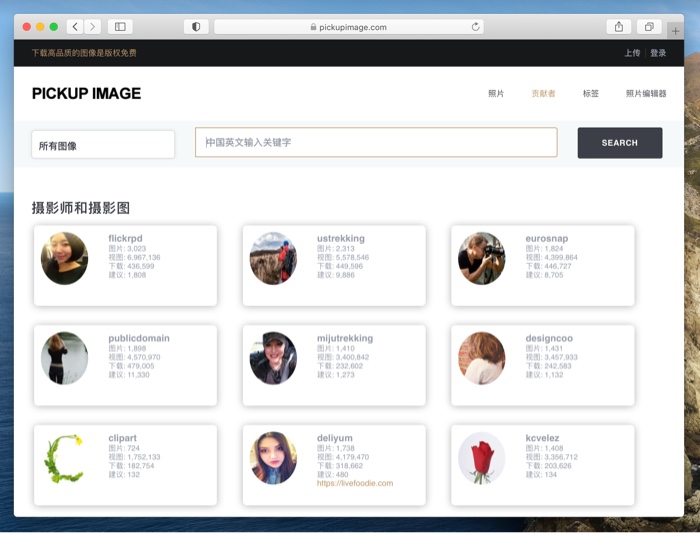Reload the pickupimage.com page
The height and width of the screenshot is (533, 700).
point(475,27)
